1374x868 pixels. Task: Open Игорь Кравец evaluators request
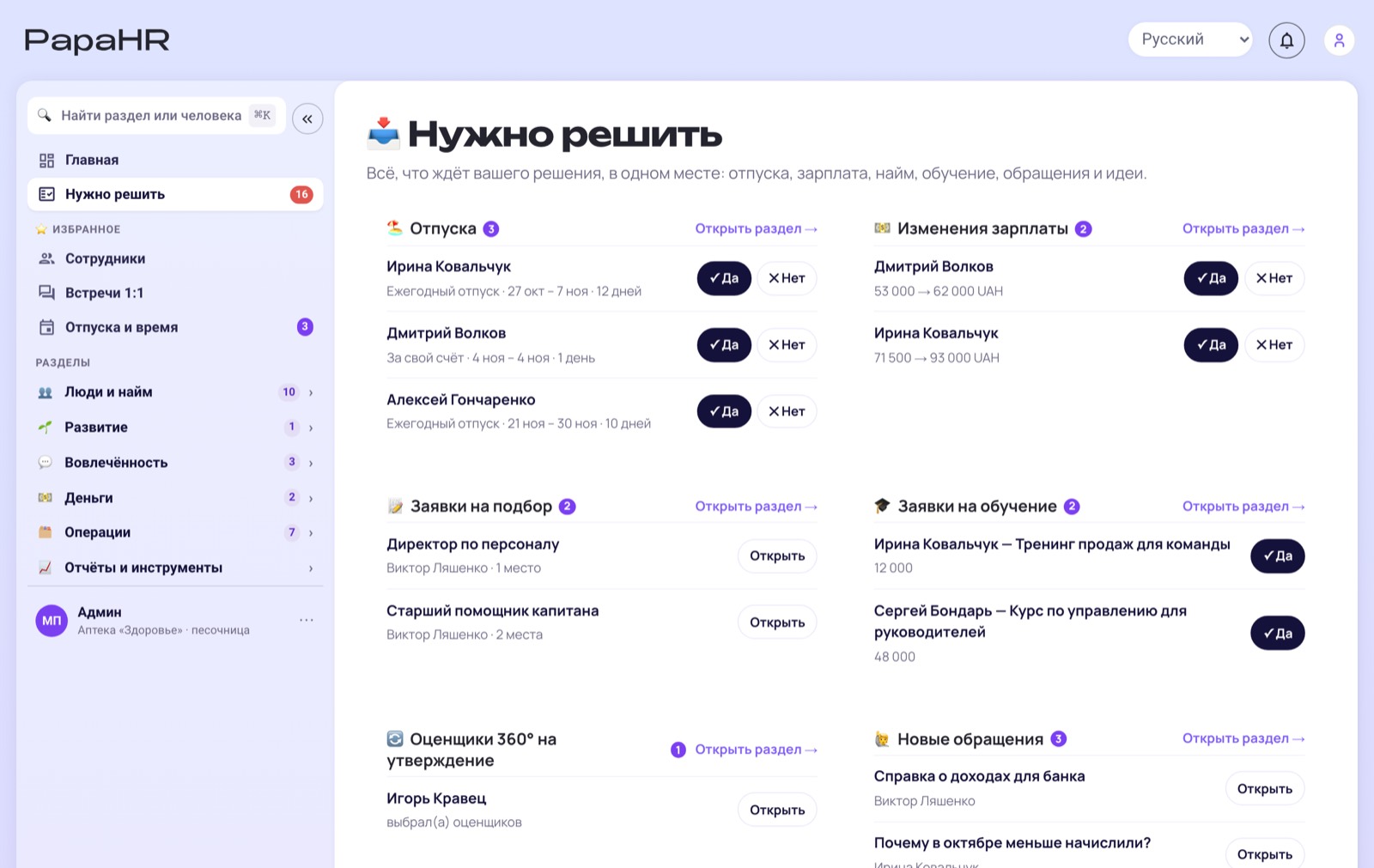(x=777, y=810)
